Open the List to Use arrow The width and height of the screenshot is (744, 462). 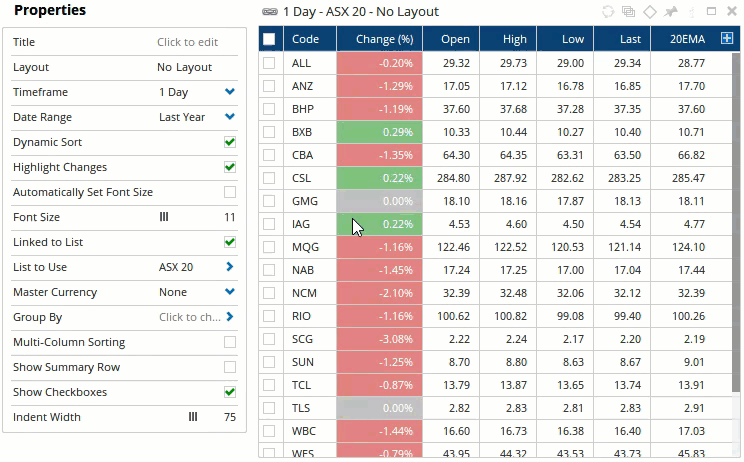pos(230,267)
